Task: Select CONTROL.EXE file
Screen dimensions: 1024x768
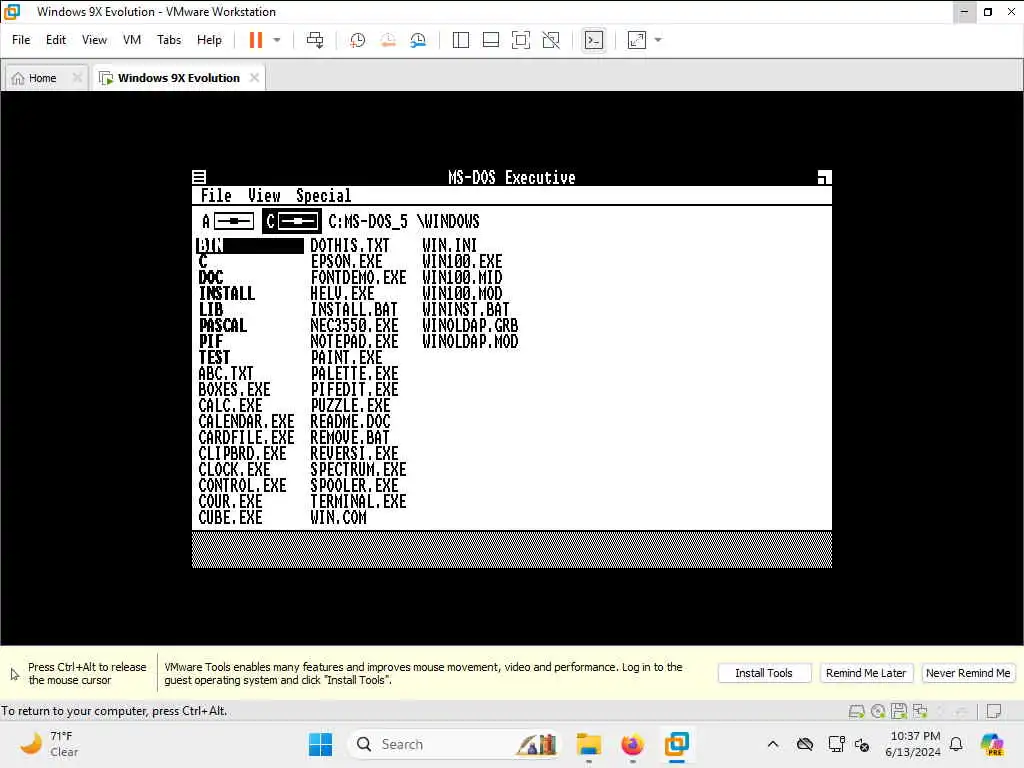Action: pyautogui.click(x=242, y=485)
